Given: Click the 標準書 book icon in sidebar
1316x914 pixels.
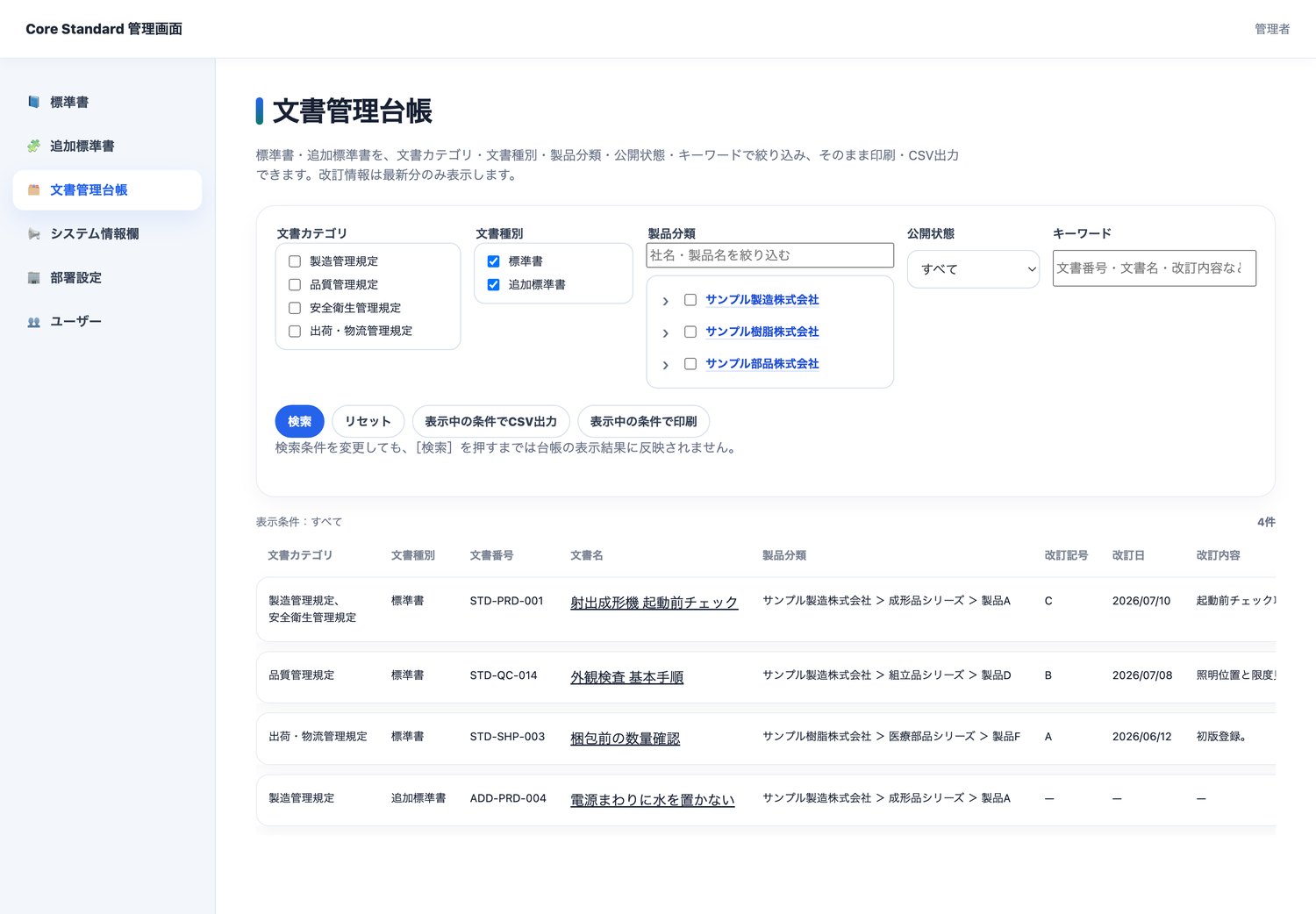Looking at the screenshot, I should [33, 103].
